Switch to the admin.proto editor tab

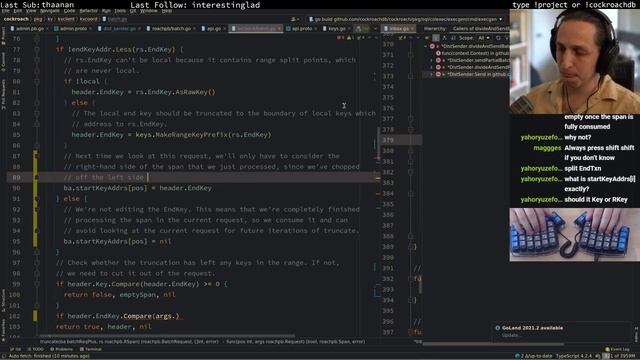point(73,29)
